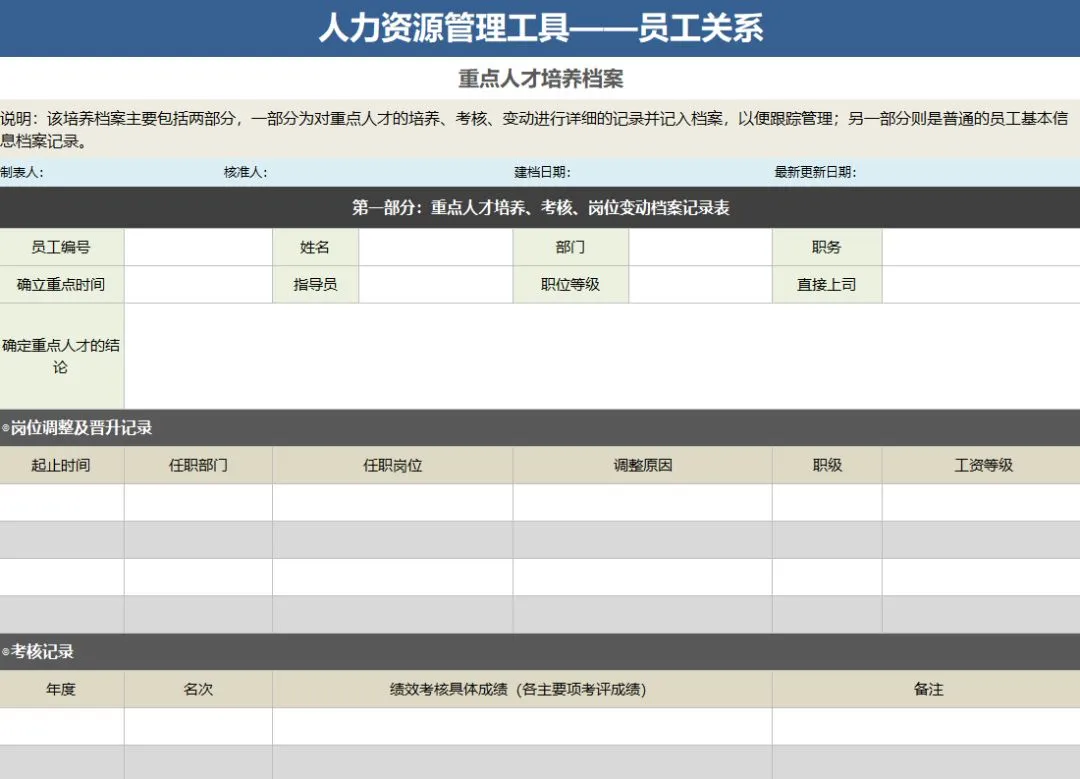Viewport: 1080px width, 779px height.
Task: Select the 职位等级 label cell
Action: click(570, 284)
